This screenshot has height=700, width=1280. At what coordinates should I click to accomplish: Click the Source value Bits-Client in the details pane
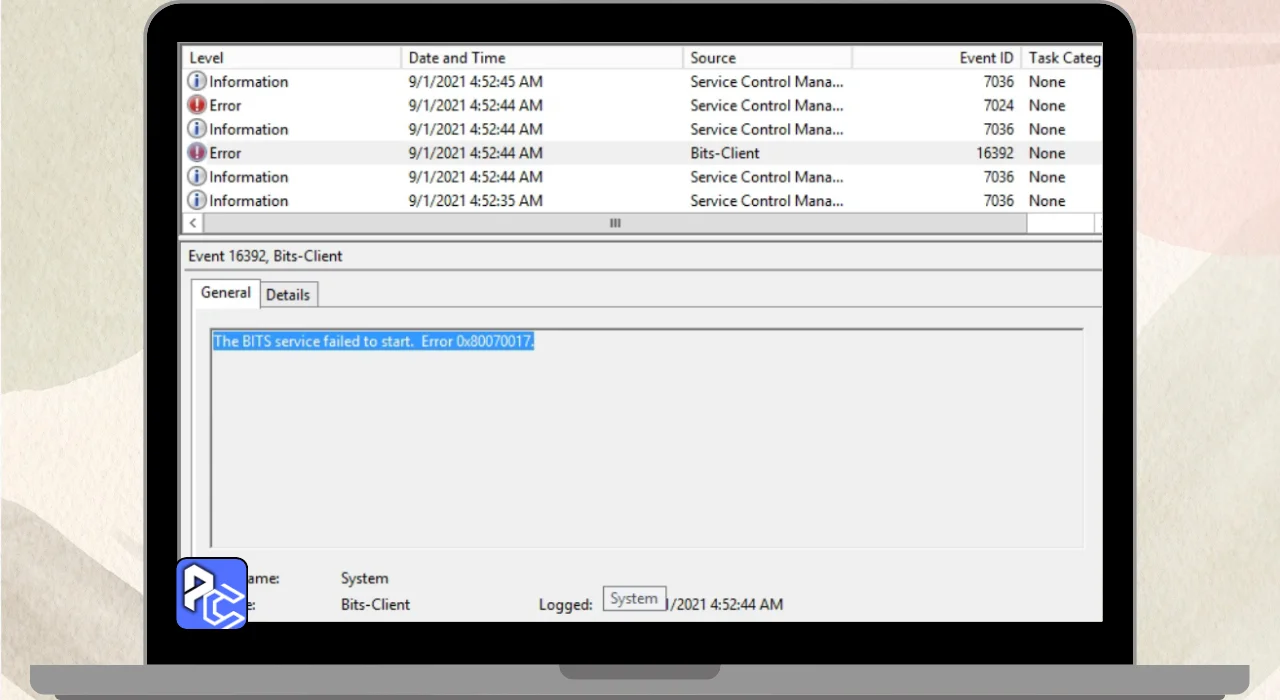[375, 604]
